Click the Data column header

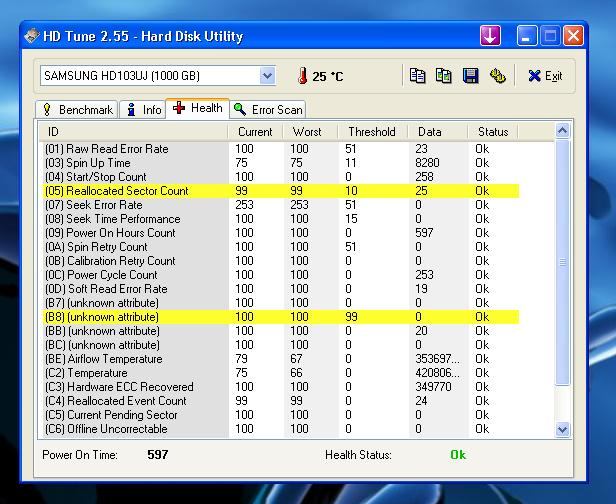437,132
